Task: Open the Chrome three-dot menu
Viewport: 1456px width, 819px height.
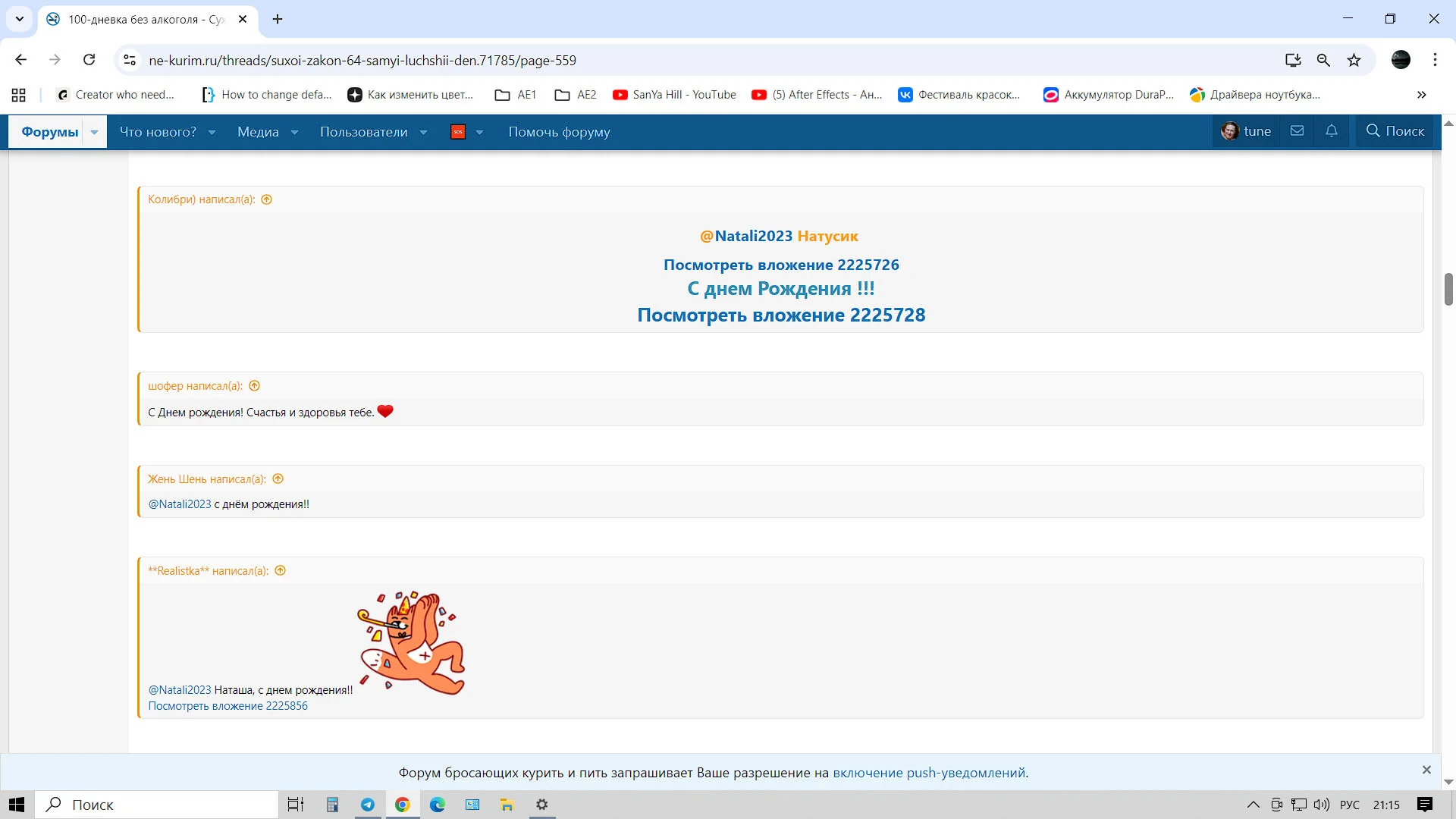Action: coord(1435,60)
